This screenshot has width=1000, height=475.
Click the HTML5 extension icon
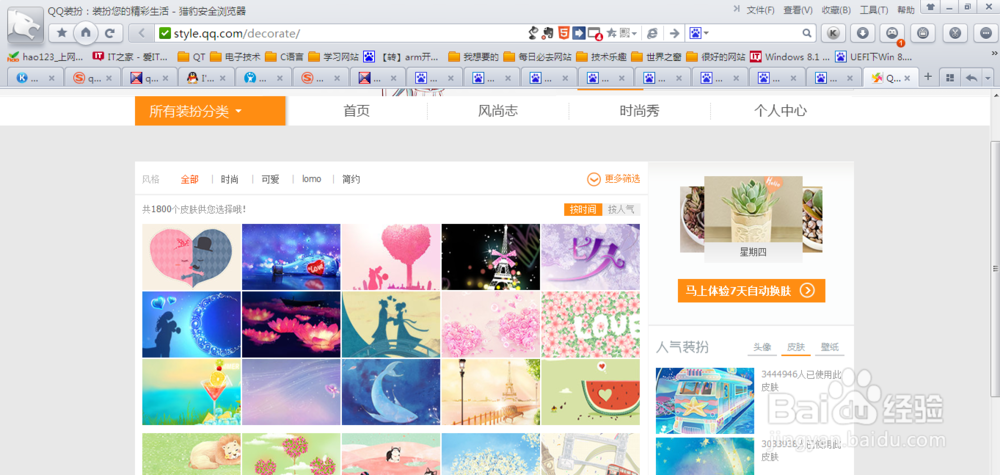(564, 33)
